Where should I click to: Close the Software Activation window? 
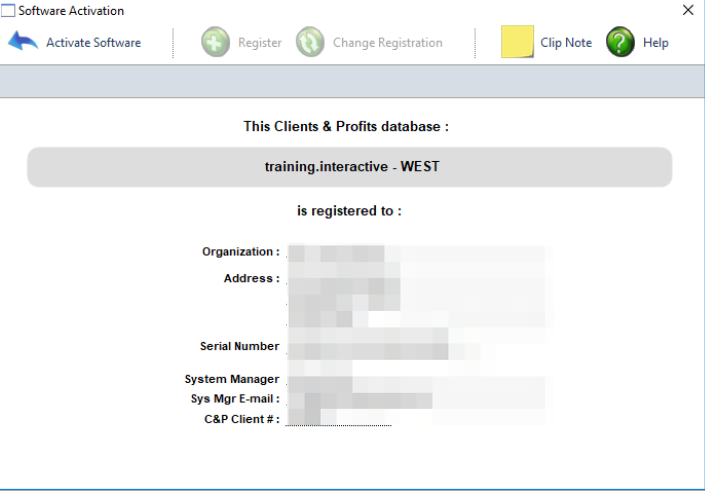[688, 10]
